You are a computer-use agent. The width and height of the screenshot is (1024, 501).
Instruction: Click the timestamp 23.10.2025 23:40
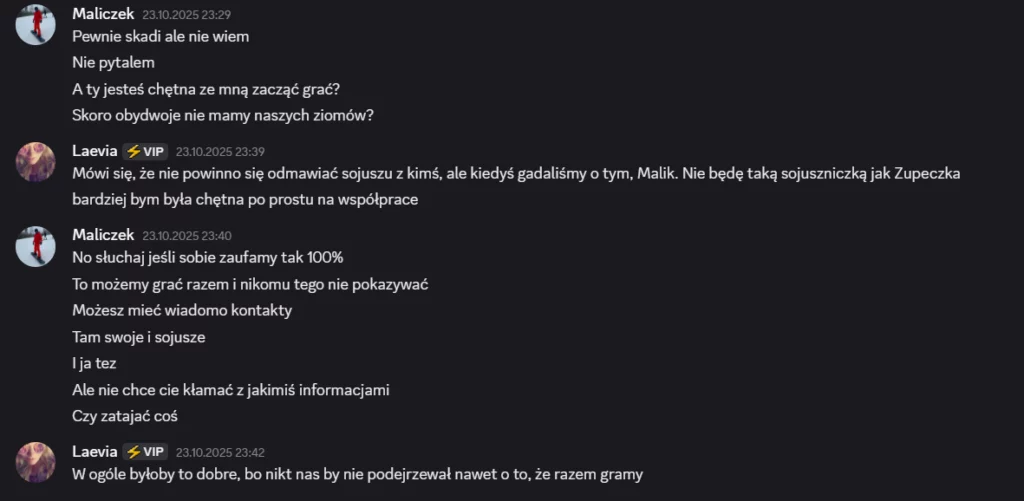(x=188, y=236)
